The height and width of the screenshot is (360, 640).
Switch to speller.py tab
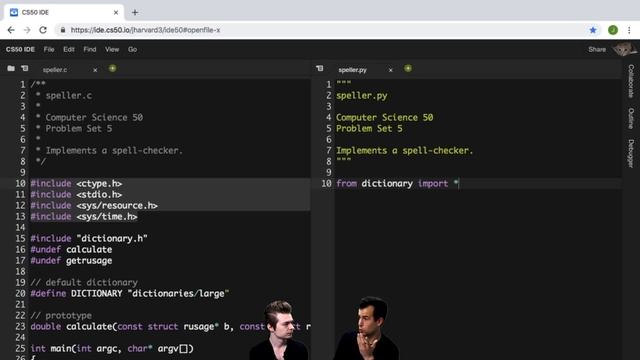tap(353, 70)
